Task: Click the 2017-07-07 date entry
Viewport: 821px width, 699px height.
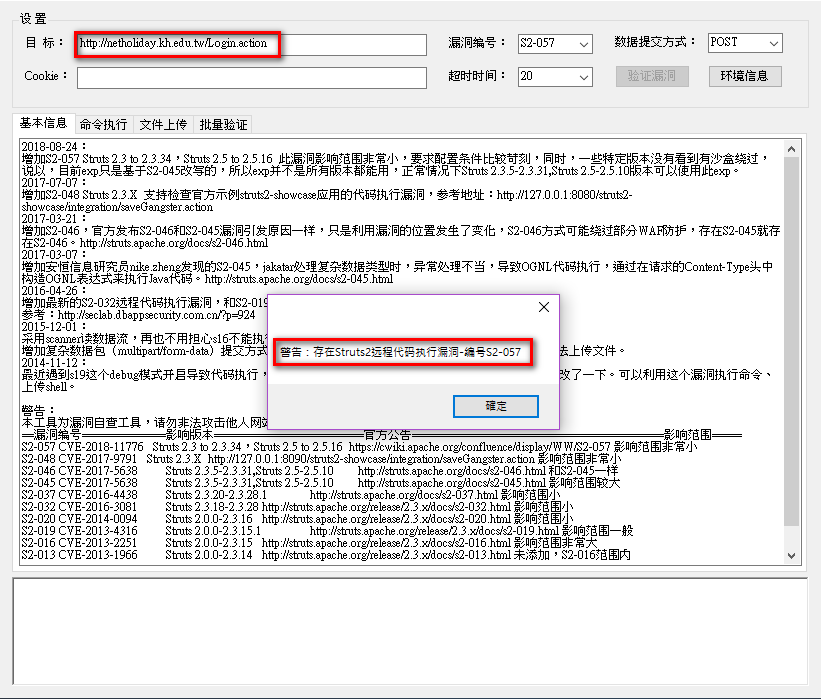Action: tap(53, 183)
